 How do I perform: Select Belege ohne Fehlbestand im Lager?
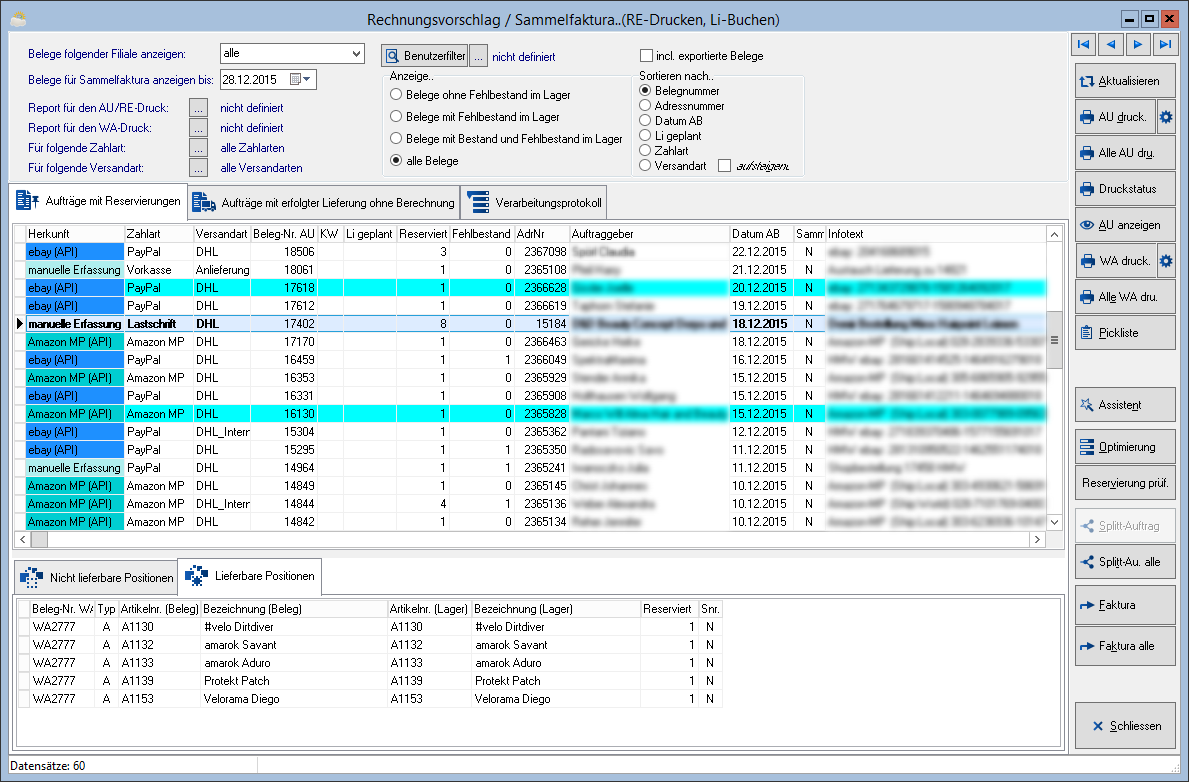(x=396, y=95)
